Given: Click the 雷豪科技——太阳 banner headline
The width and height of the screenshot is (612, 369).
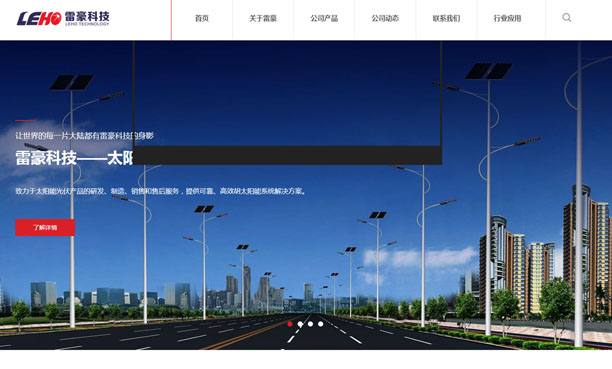Looking at the screenshot, I should click(x=74, y=158).
